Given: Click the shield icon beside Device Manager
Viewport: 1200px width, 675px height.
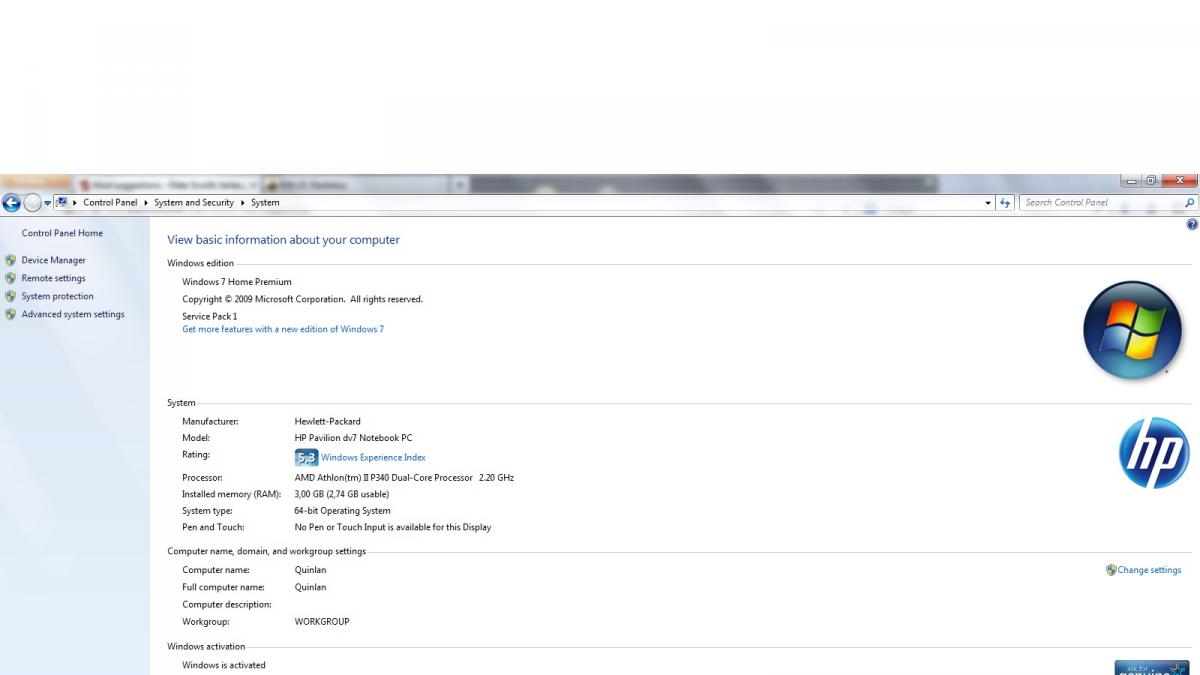Looking at the screenshot, I should (11, 260).
